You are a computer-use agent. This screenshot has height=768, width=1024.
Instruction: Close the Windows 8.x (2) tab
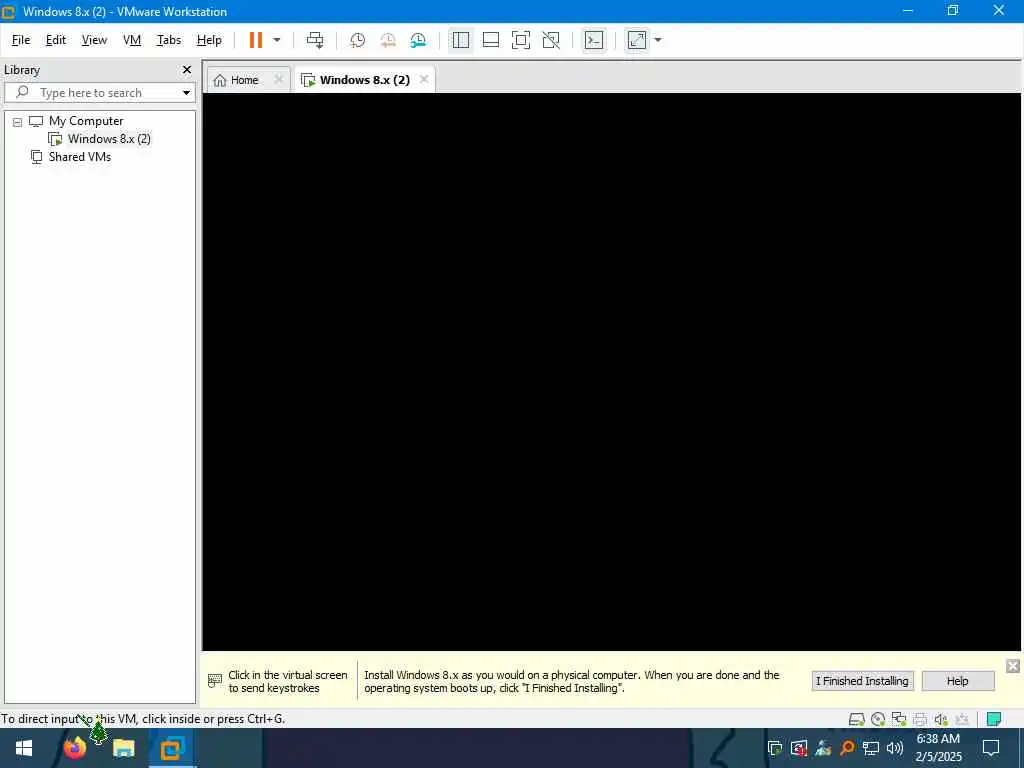tap(424, 79)
